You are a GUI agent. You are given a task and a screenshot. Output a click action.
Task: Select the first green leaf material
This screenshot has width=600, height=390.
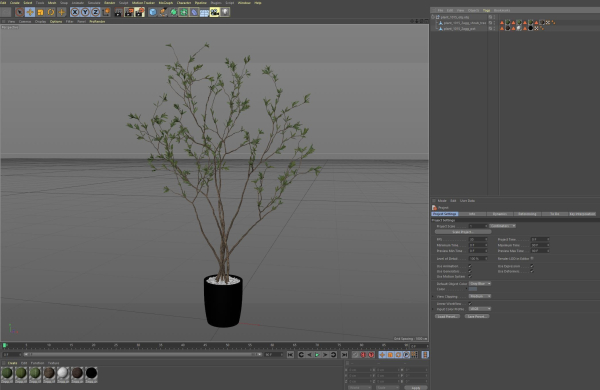click(x=7, y=375)
